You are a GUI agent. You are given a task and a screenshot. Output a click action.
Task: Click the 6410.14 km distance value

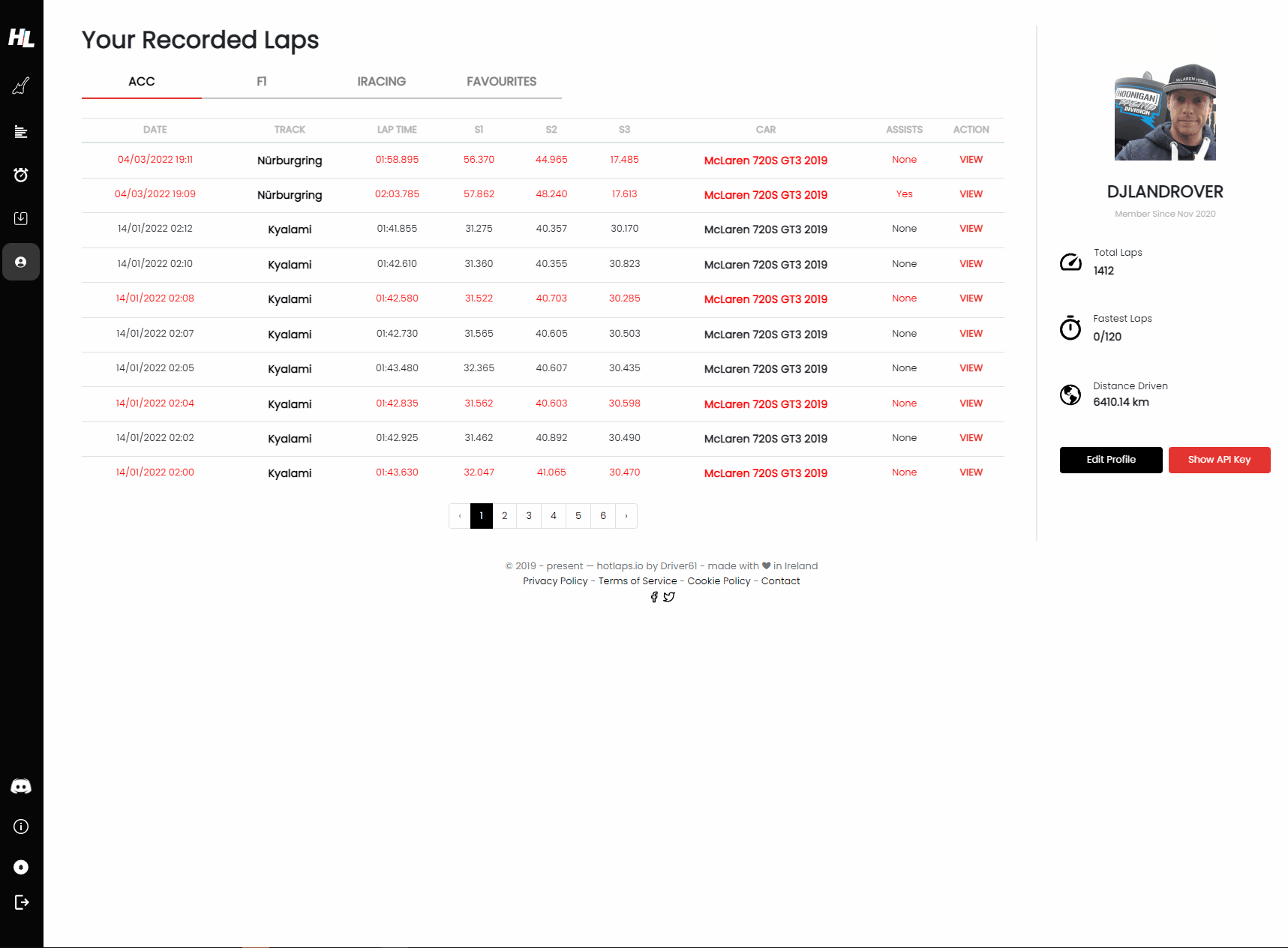[1121, 402]
